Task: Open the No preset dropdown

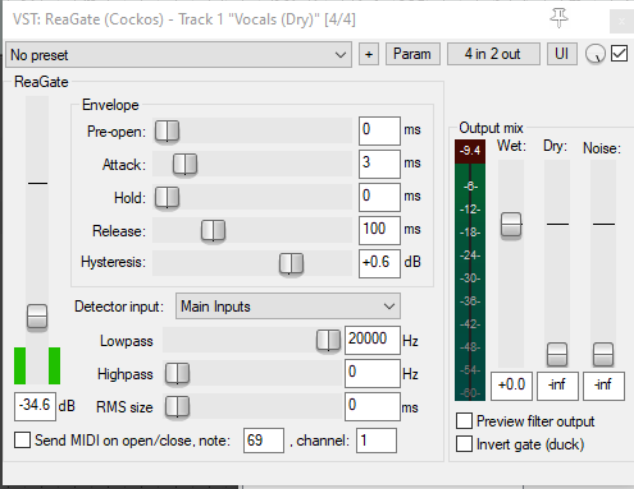Action: pos(178,55)
